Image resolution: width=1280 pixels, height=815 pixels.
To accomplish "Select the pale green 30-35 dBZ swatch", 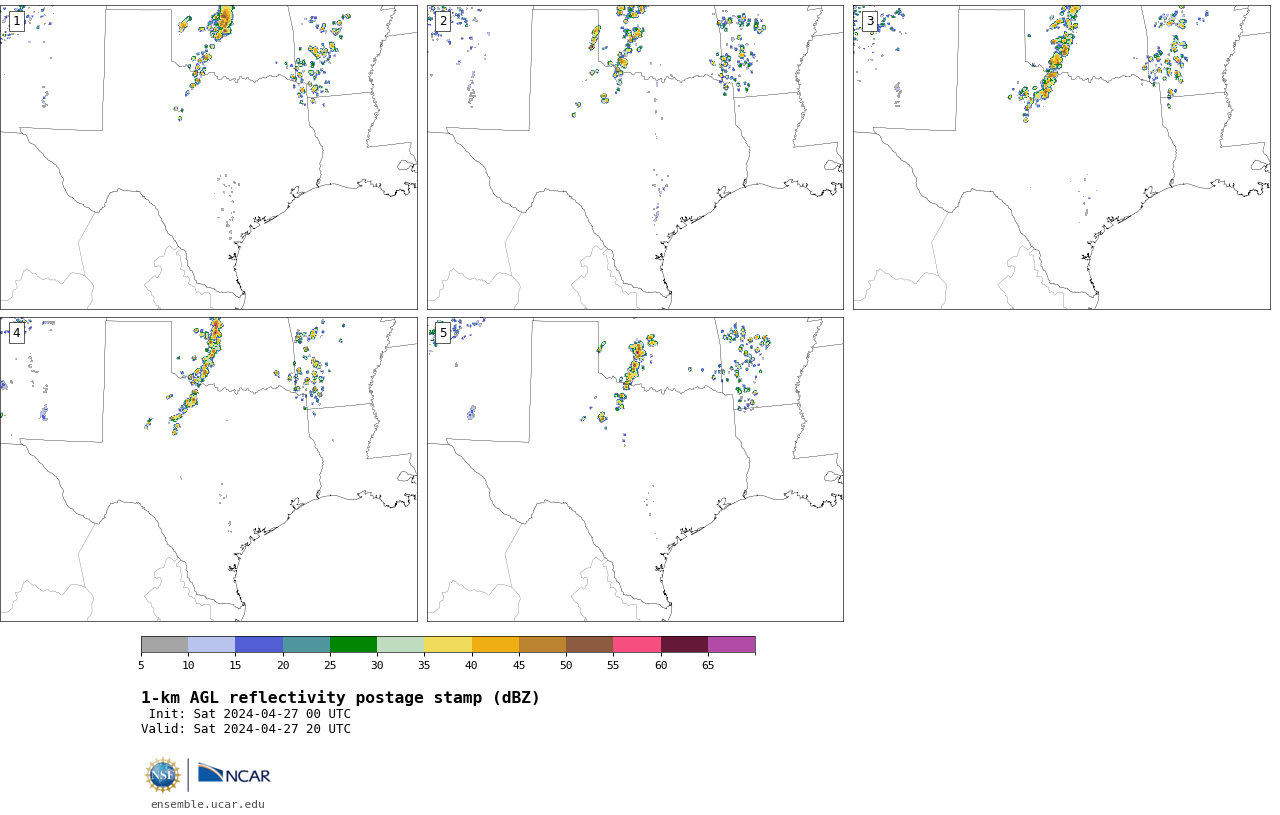I will tap(400, 644).
